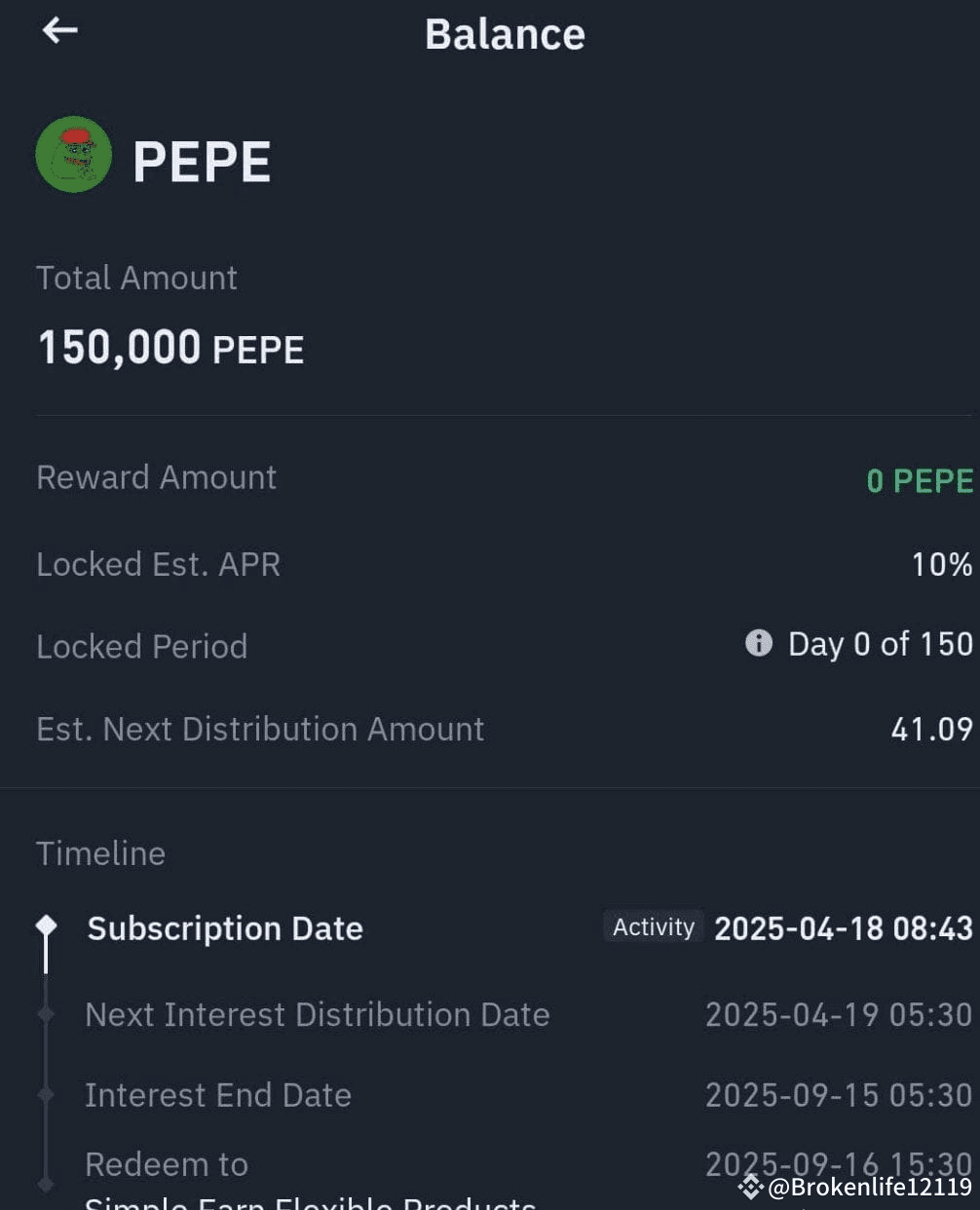The width and height of the screenshot is (980, 1210).
Task: Select the Subscription Date diamond marker
Action: 46,926
